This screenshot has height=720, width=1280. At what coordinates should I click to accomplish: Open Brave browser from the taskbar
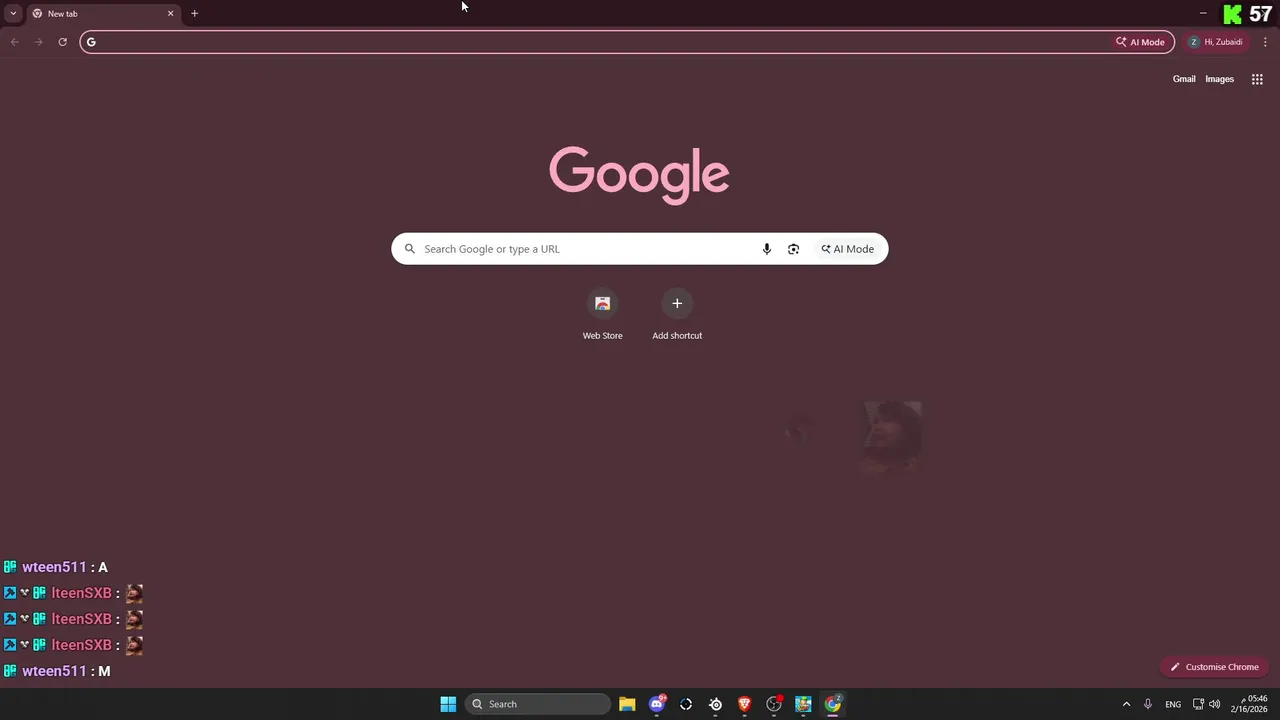[744, 704]
